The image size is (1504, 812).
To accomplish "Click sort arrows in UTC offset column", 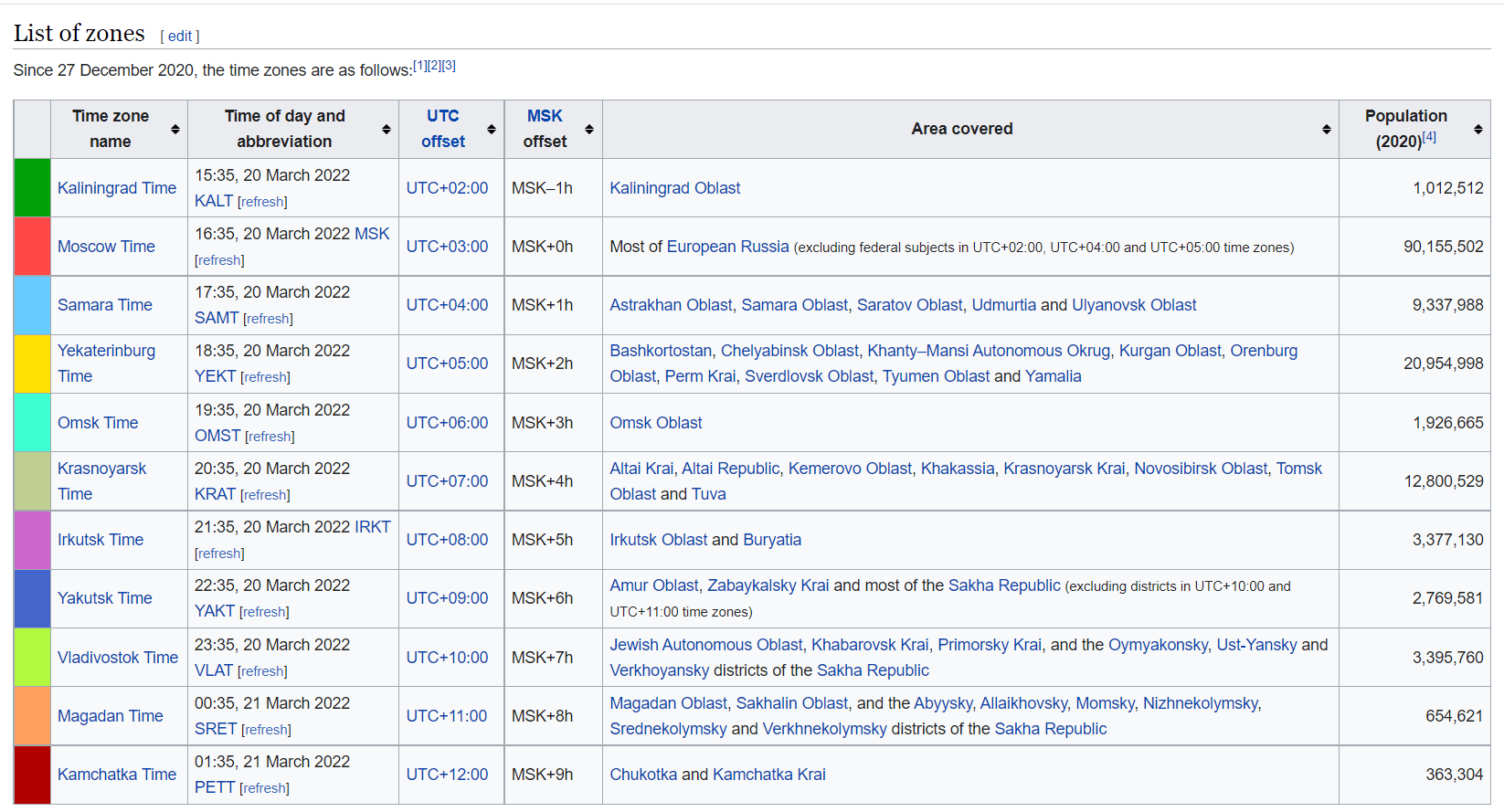I will tap(492, 130).
